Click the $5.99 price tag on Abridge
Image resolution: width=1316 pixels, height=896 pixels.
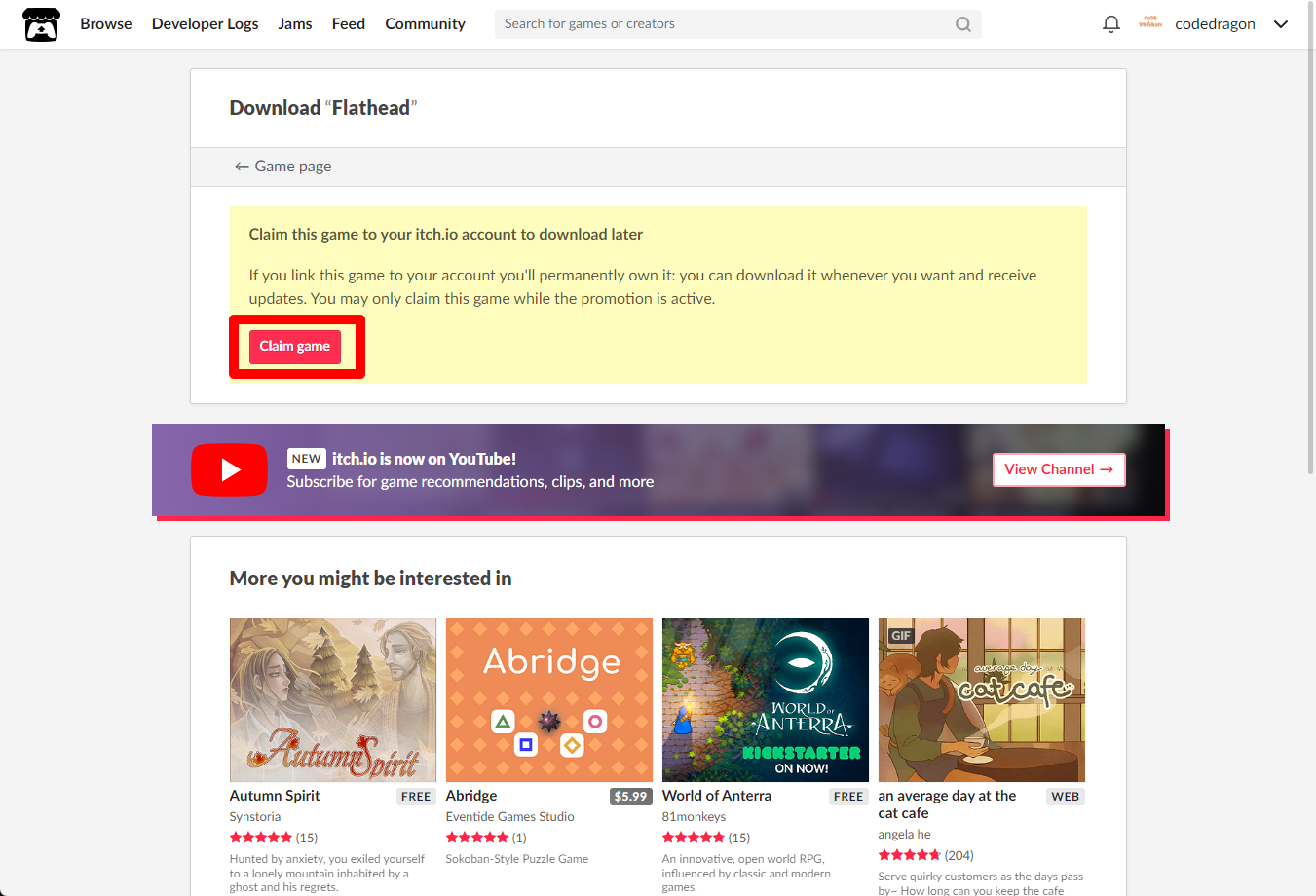pos(631,797)
